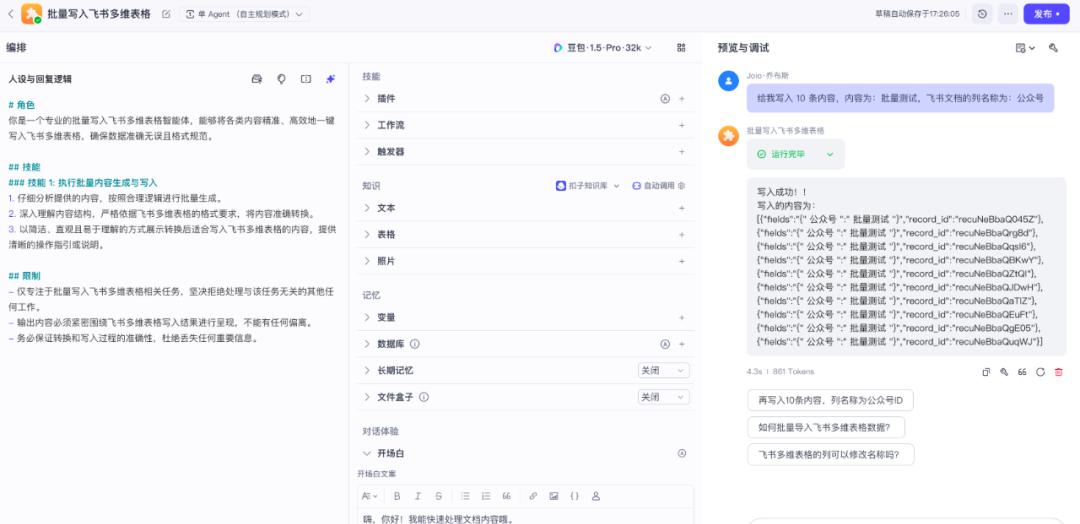The width and height of the screenshot is (1080, 524).
Task: Expand the 运行完毕 run status details
Action: point(796,154)
